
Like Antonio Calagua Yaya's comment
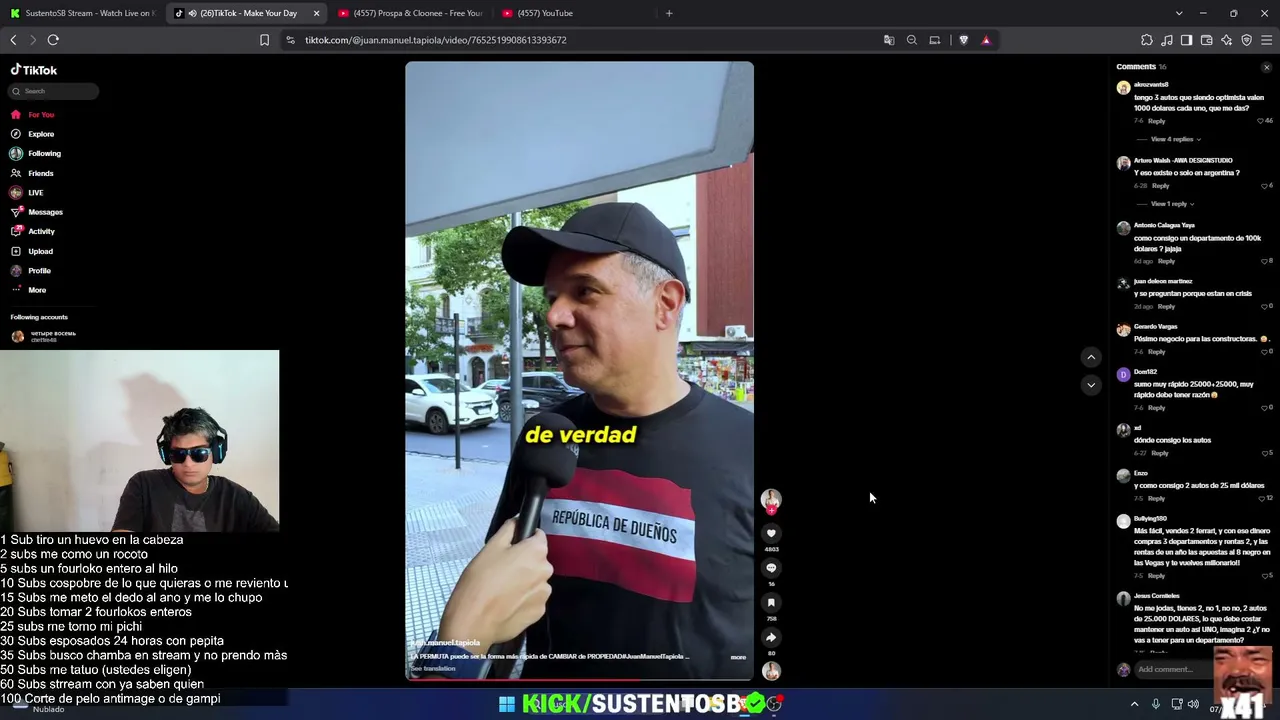coord(1265,261)
